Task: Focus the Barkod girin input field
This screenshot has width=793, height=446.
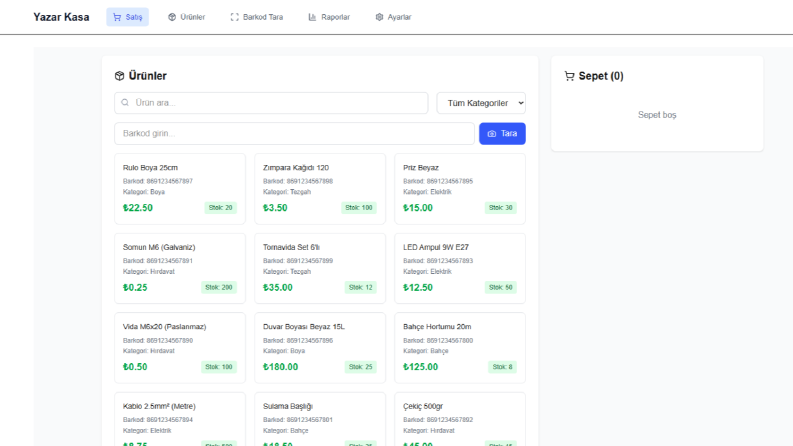Action: tap(294, 133)
